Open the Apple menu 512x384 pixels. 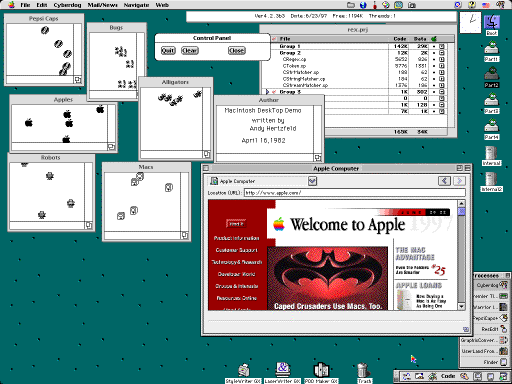pyautogui.click(x=12, y=5)
